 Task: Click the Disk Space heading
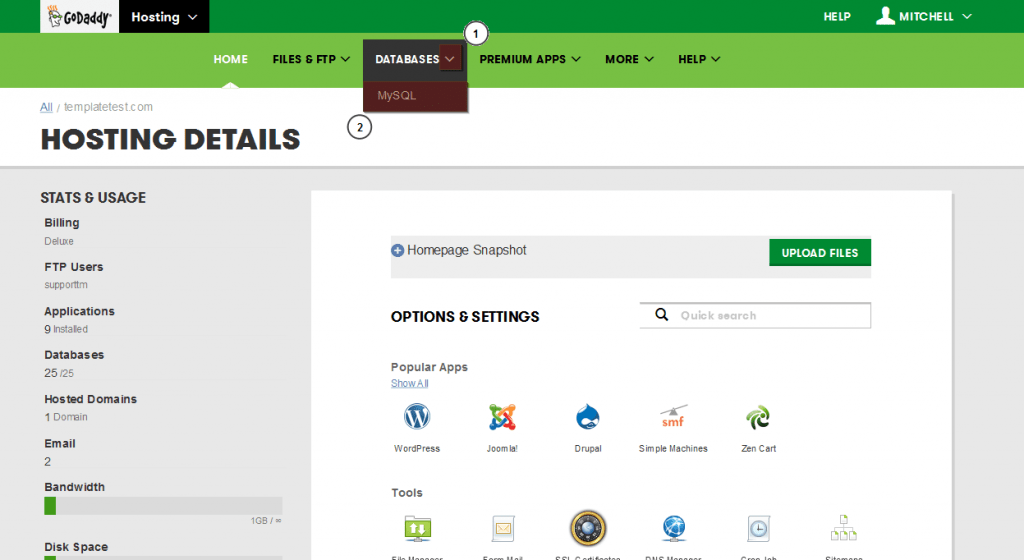(x=76, y=547)
